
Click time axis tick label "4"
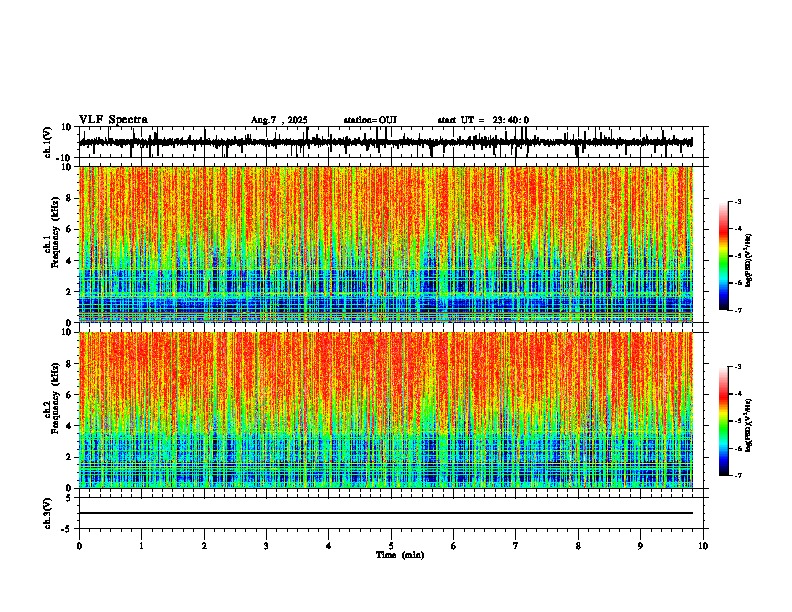329,546
